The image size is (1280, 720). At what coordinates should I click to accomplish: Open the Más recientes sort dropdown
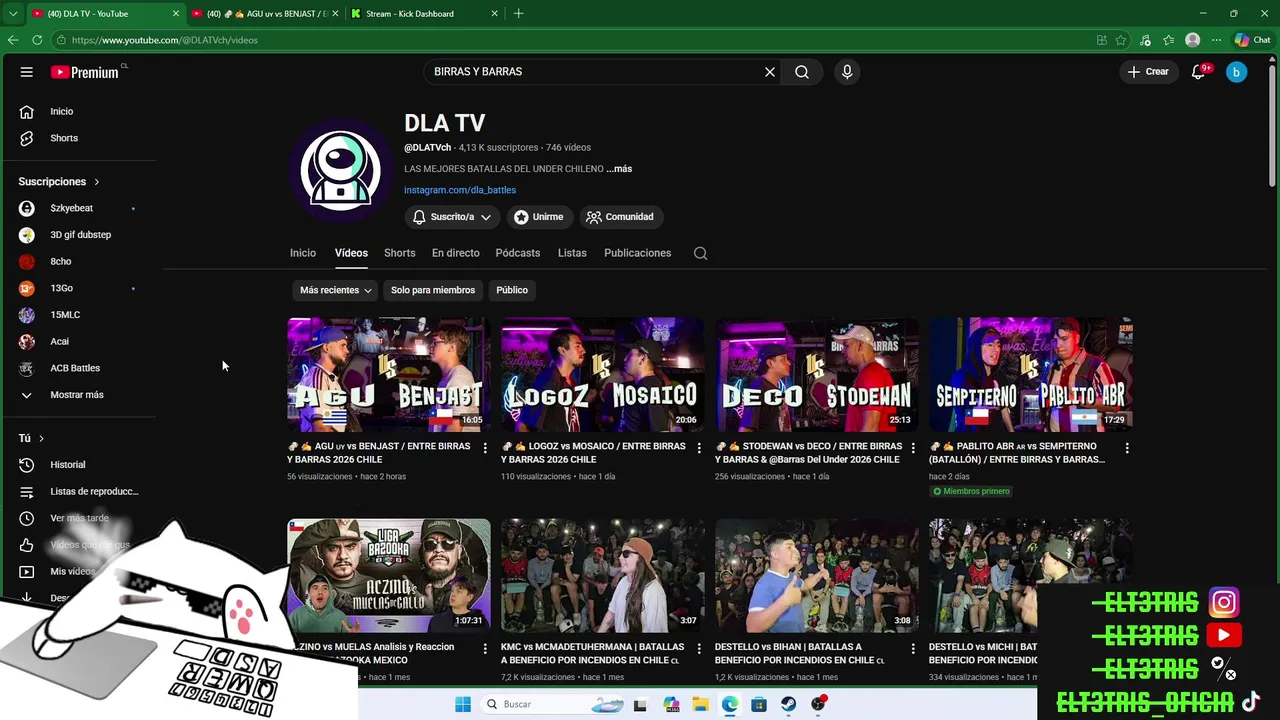(x=336, y=290)
